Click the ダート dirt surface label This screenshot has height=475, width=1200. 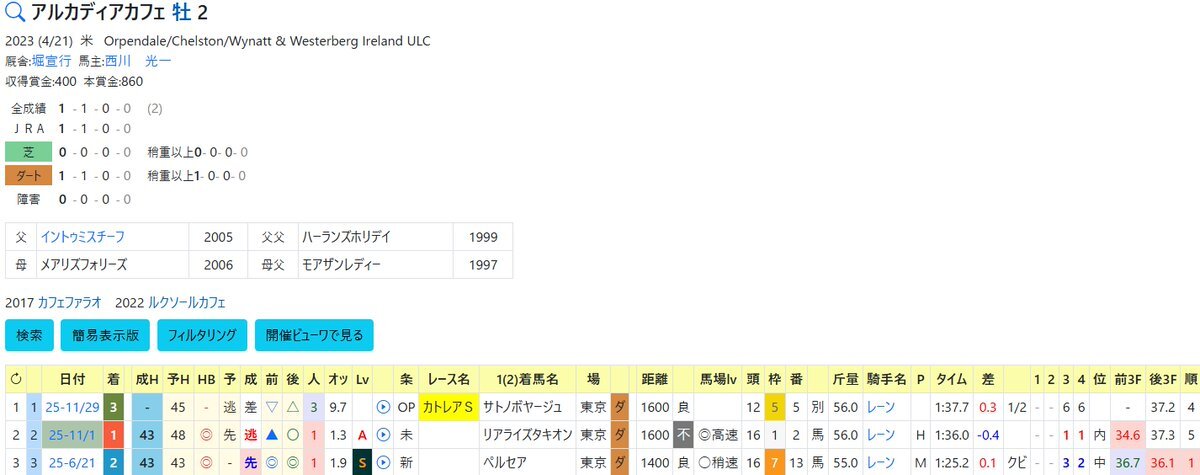(x=28, y=176)
